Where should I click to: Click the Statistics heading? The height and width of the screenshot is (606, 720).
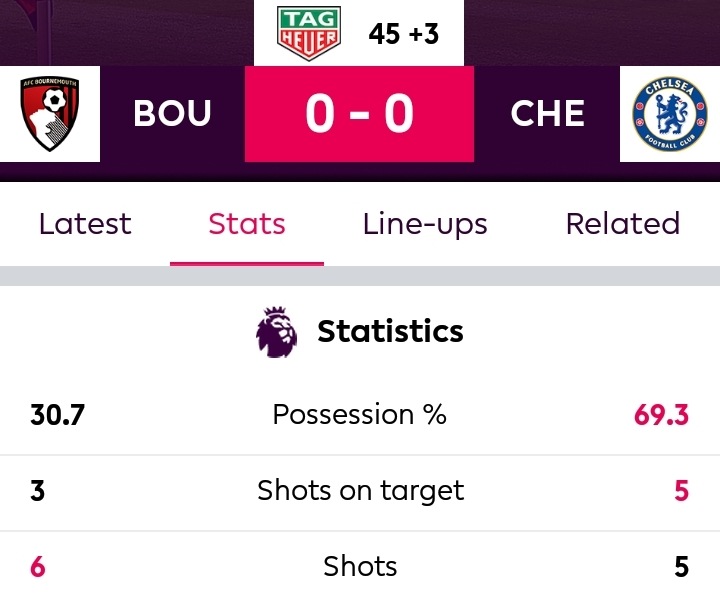[390, 331]
